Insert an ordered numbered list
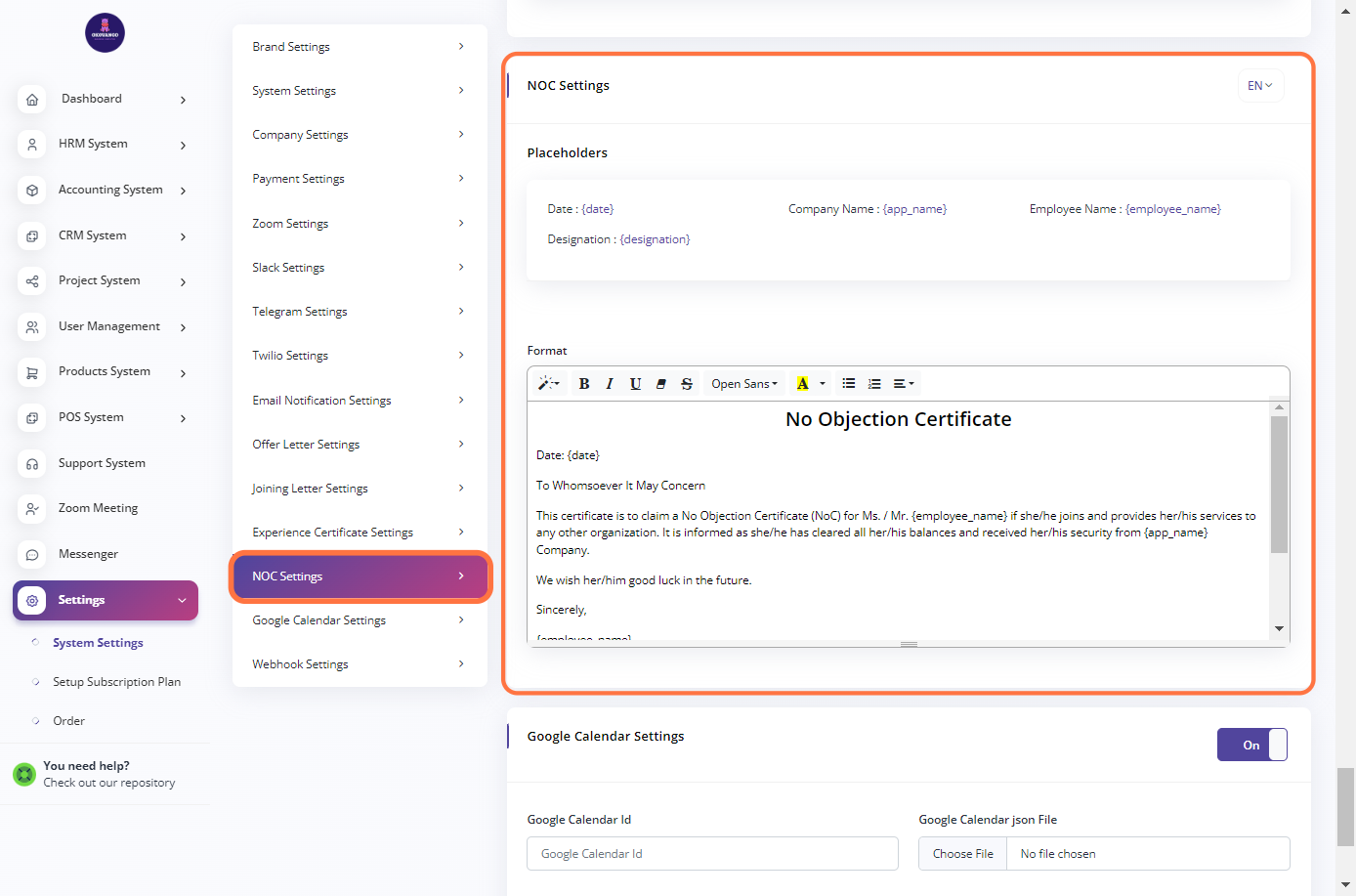Screen dimensions: 1356x896 pos(874,384)
